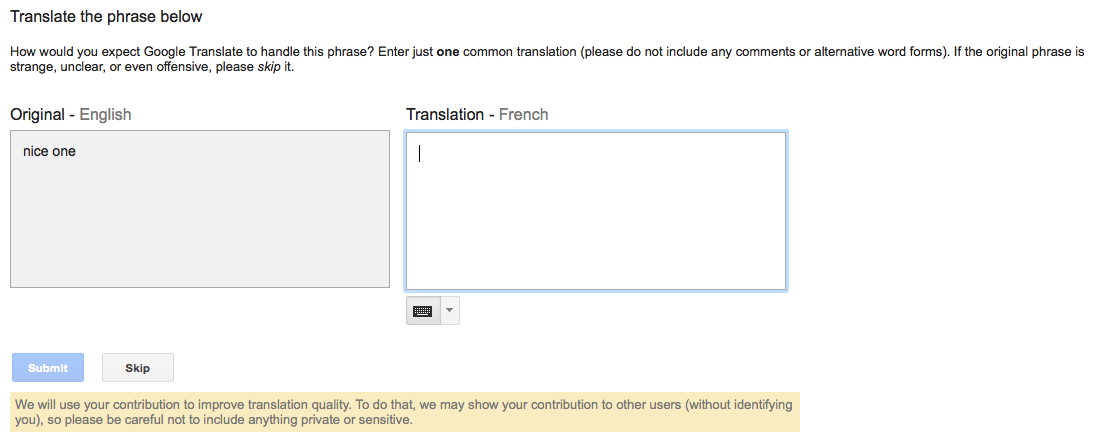Select the 'nice one' source phrase
This screenshot has height=444, width=1093.
pyautogui.click(x=49, y=151)
